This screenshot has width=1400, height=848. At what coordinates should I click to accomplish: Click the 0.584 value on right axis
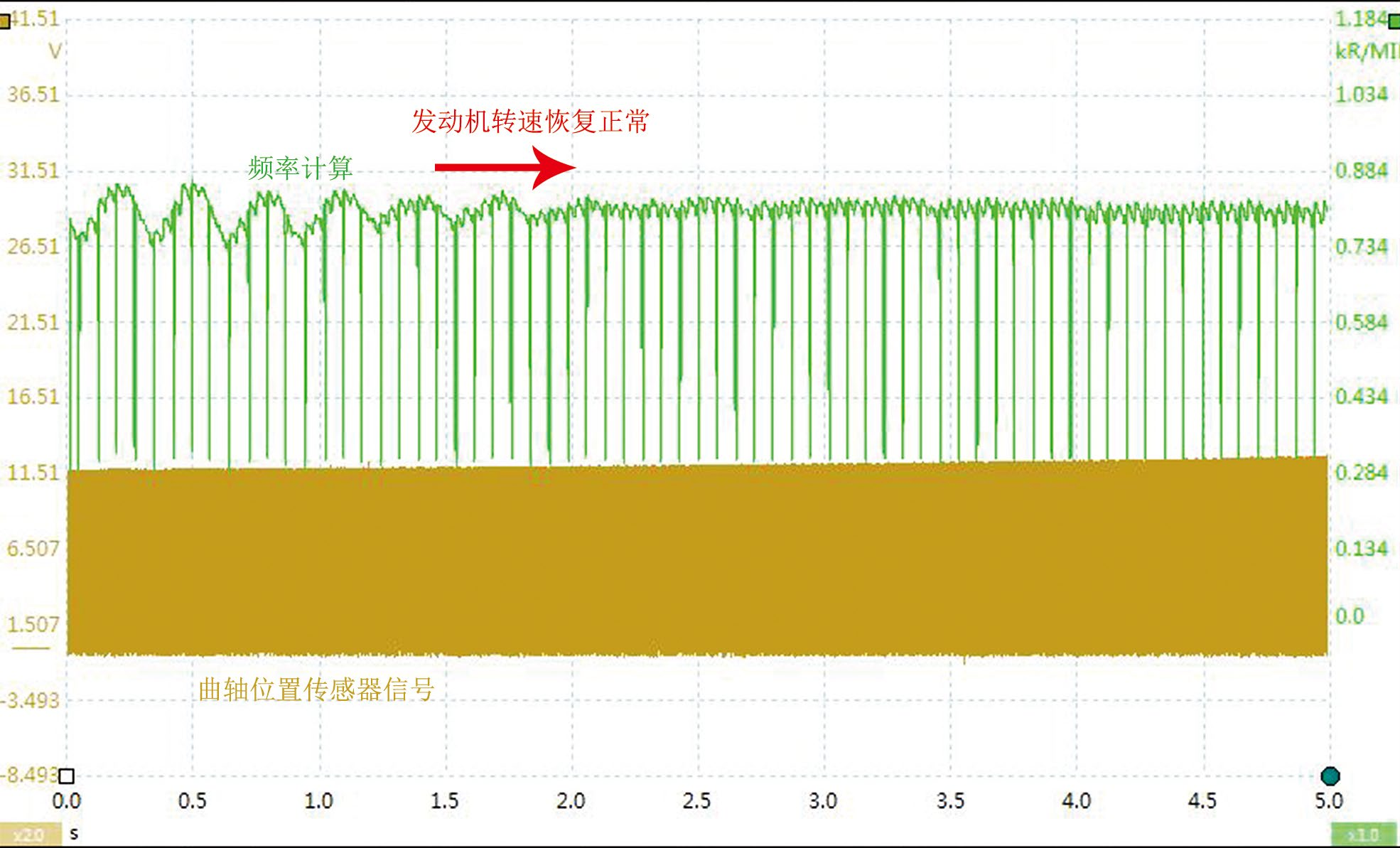[x=1361, y=323]
